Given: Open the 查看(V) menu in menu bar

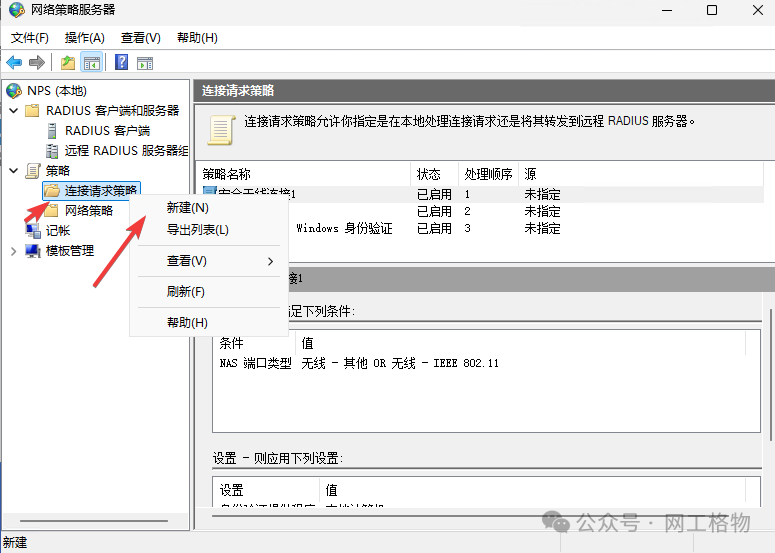Looking at the screenshot, I should tap(141, 38).
